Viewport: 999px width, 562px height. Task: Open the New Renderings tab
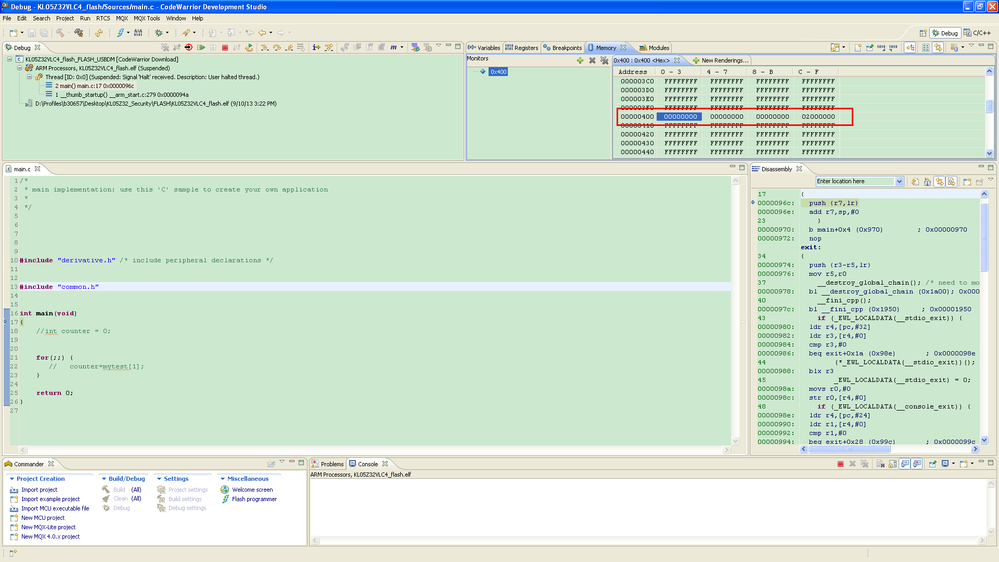click(721, 61)
